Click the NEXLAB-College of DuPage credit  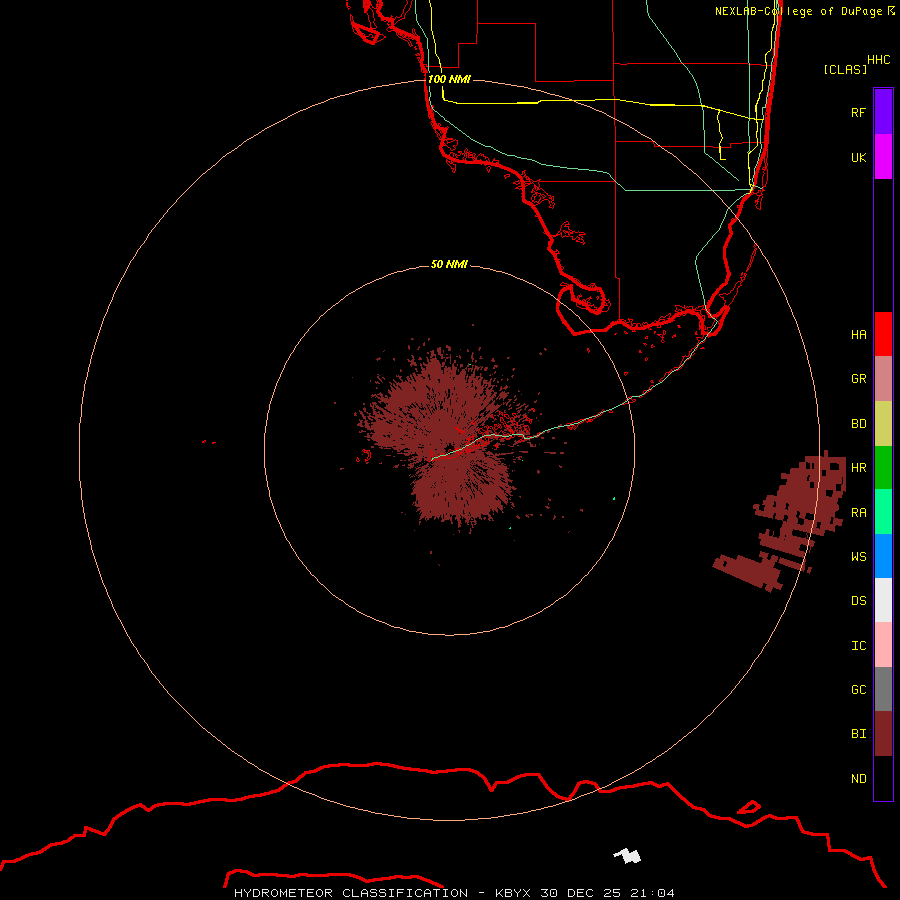[x=798, y=11]
